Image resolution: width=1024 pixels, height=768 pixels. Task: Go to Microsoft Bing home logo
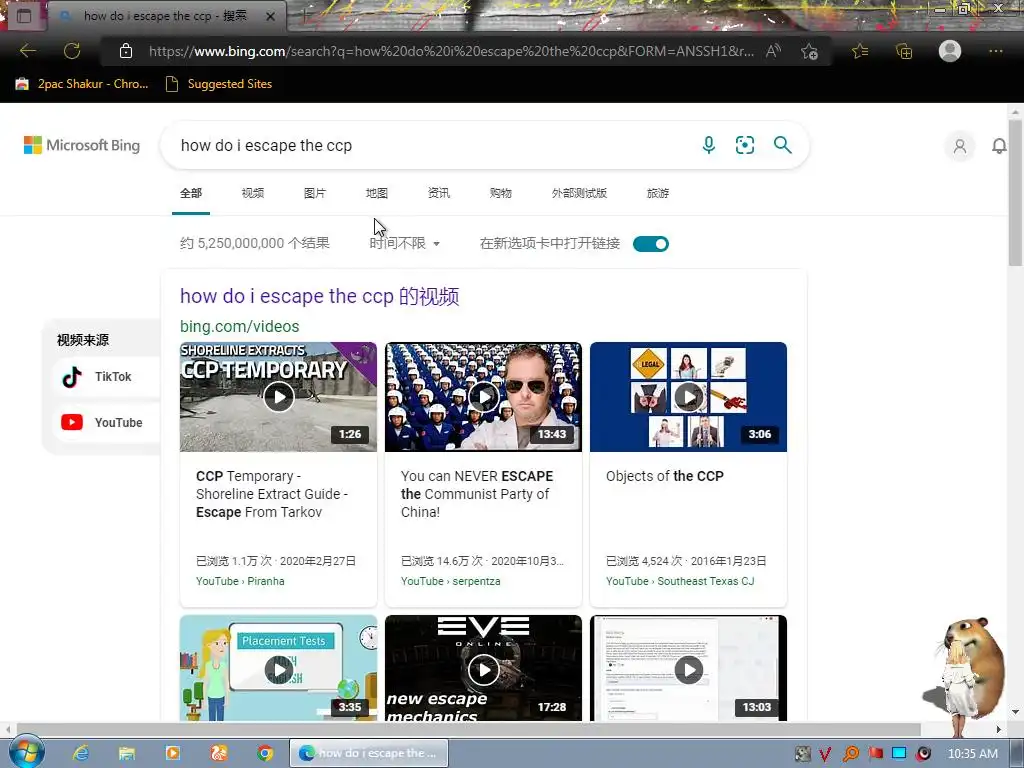(x=82, y=145)
